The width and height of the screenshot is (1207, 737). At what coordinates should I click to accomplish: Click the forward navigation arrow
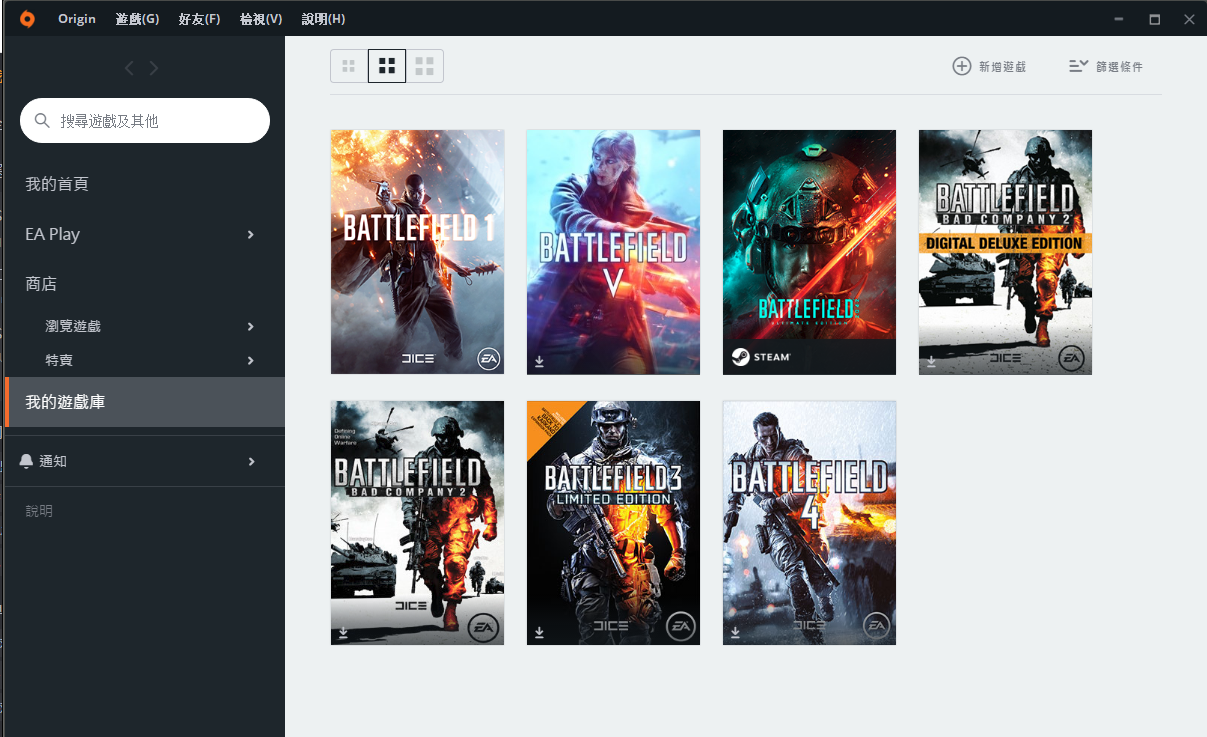coord(154,68)
